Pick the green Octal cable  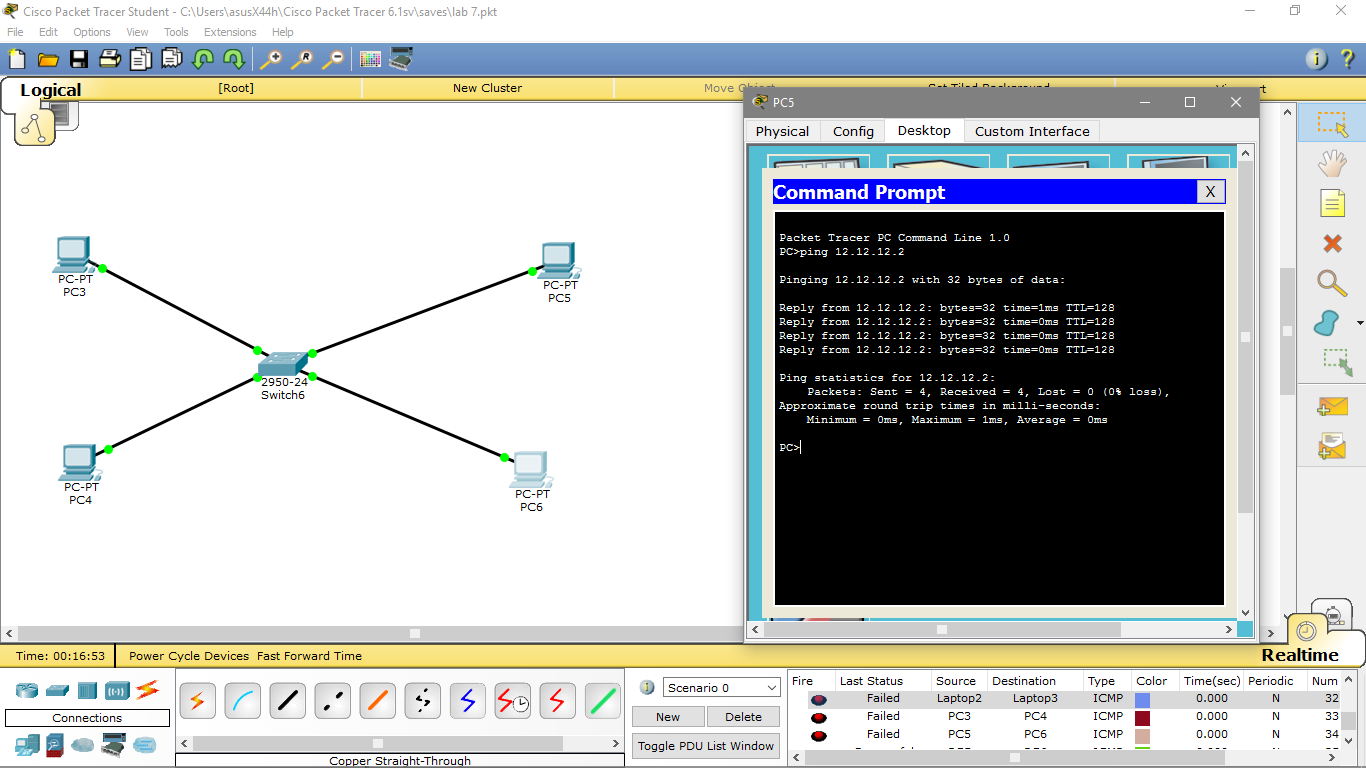pos(602,702)
